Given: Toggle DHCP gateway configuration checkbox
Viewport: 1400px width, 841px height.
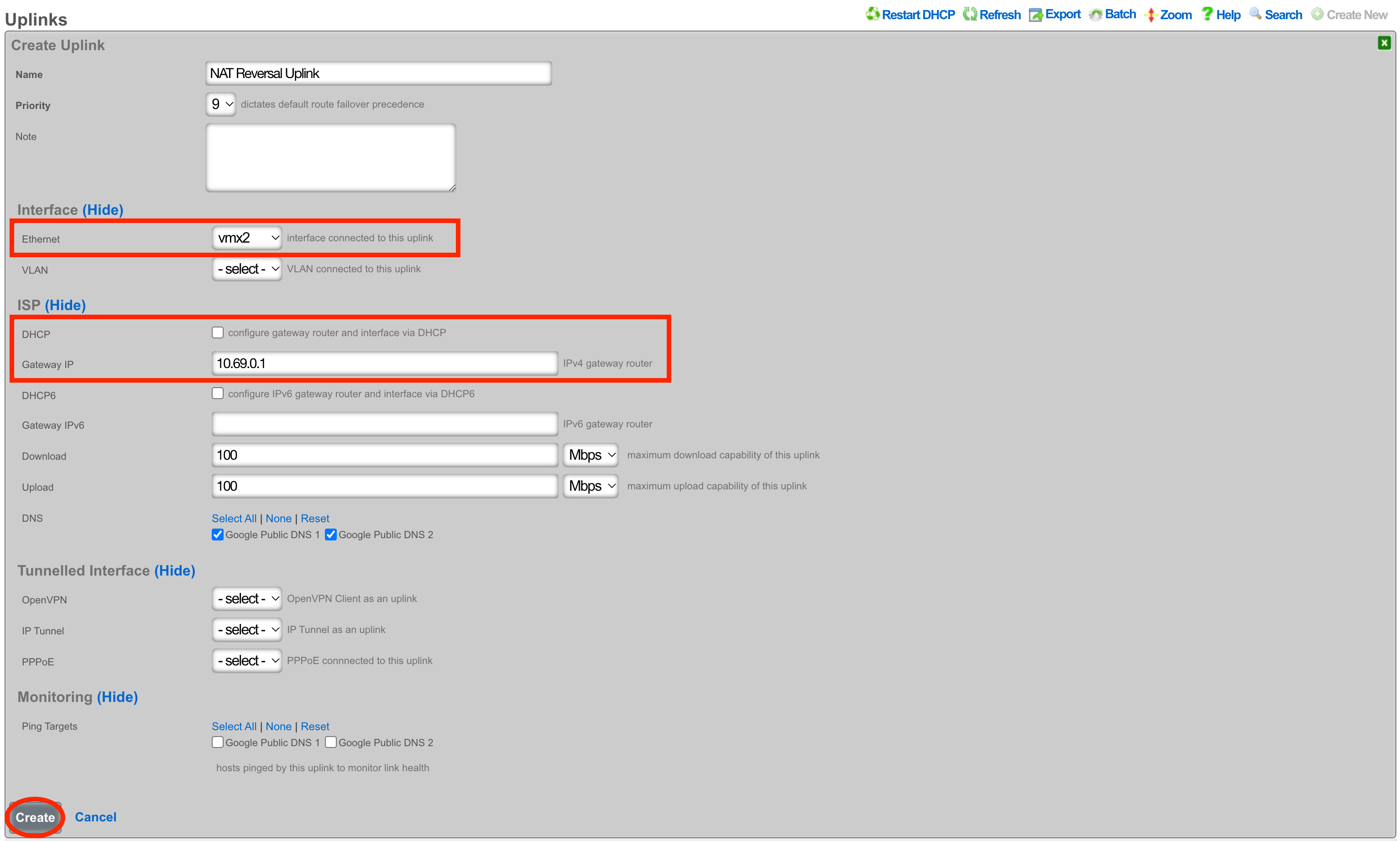Looking at the screenshot, I should pyautogui.click(x=218, y=332).
